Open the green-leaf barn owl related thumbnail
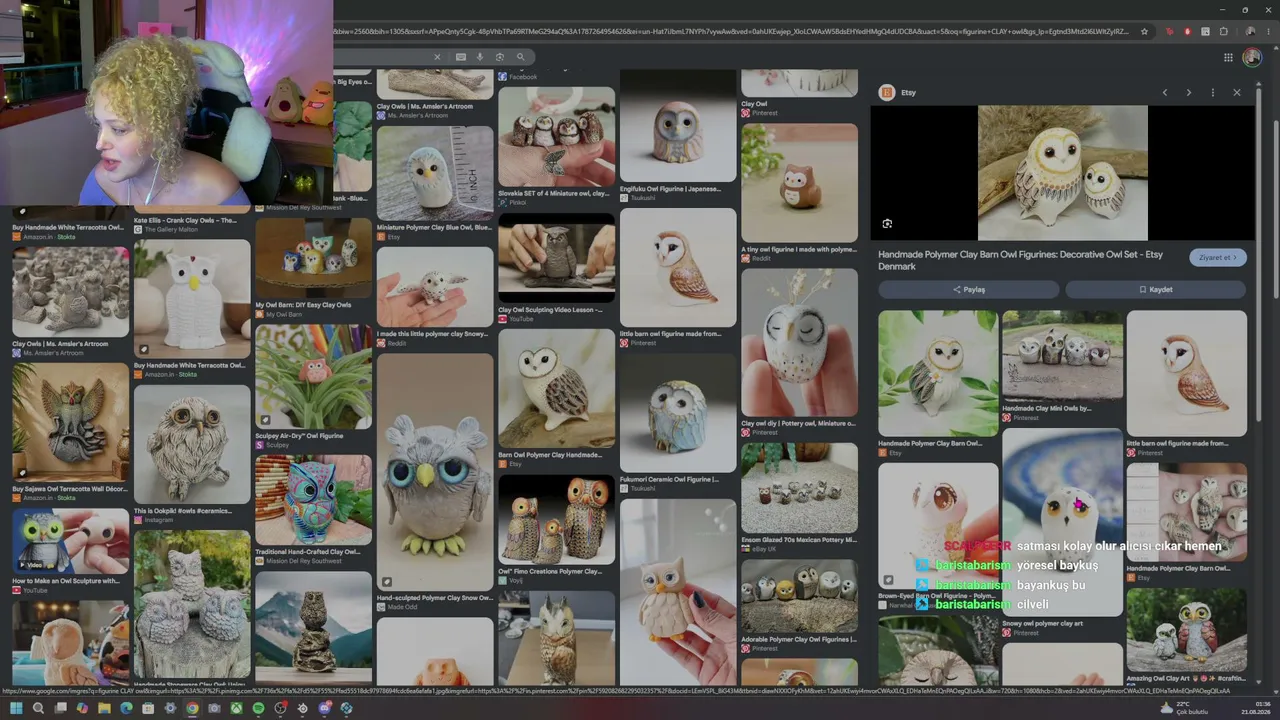The image size is (1280, 720). click(x=938, y=372)
